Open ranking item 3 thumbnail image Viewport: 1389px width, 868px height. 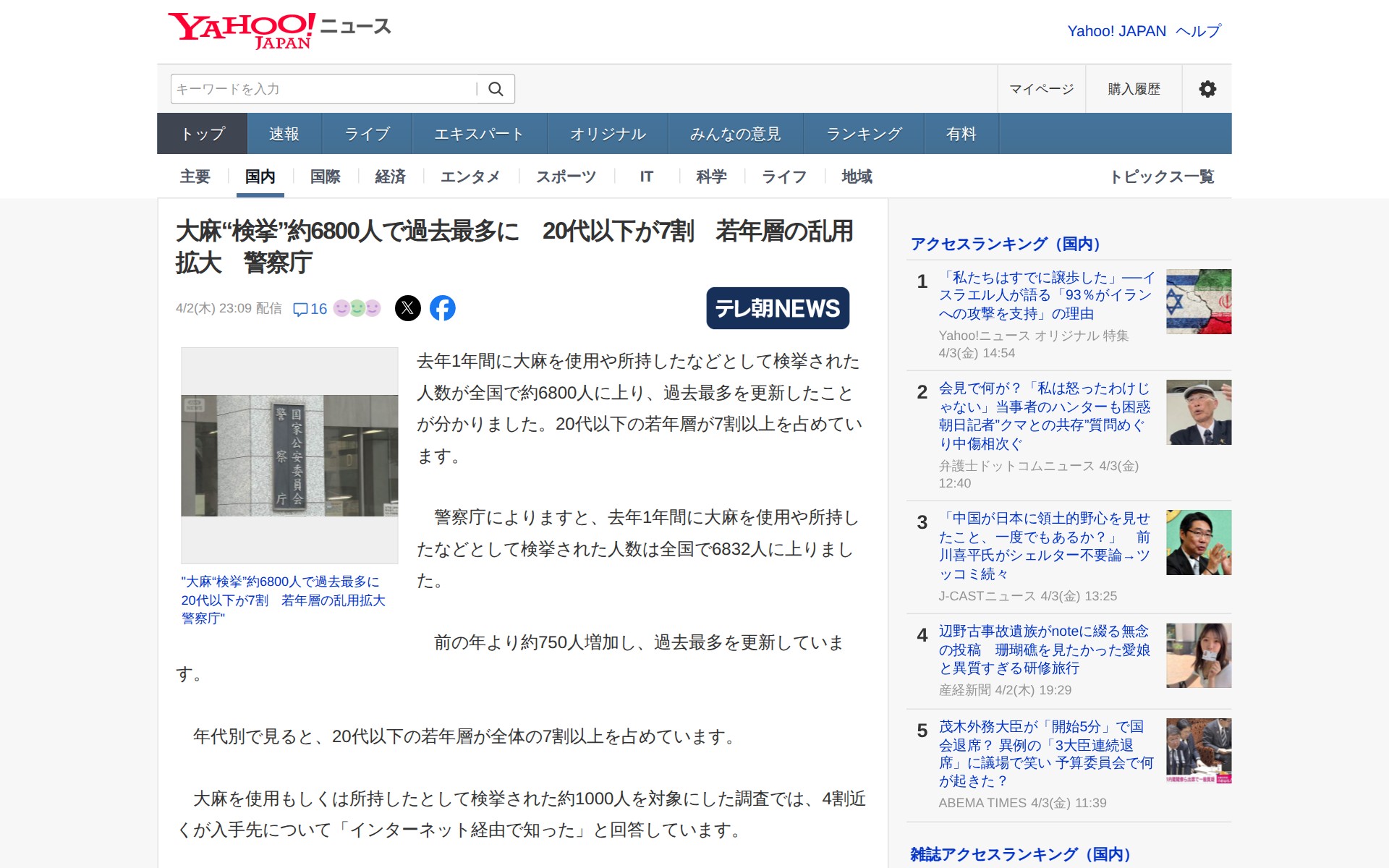coord(1198,542)
